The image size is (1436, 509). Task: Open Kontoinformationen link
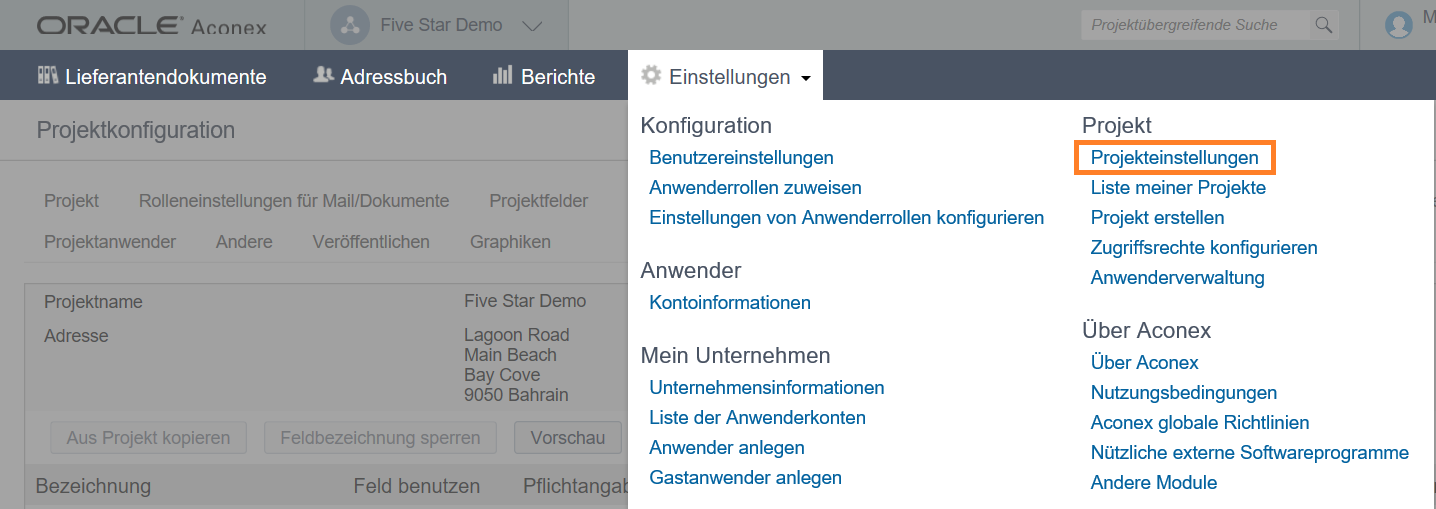click(x=730, y=302)
